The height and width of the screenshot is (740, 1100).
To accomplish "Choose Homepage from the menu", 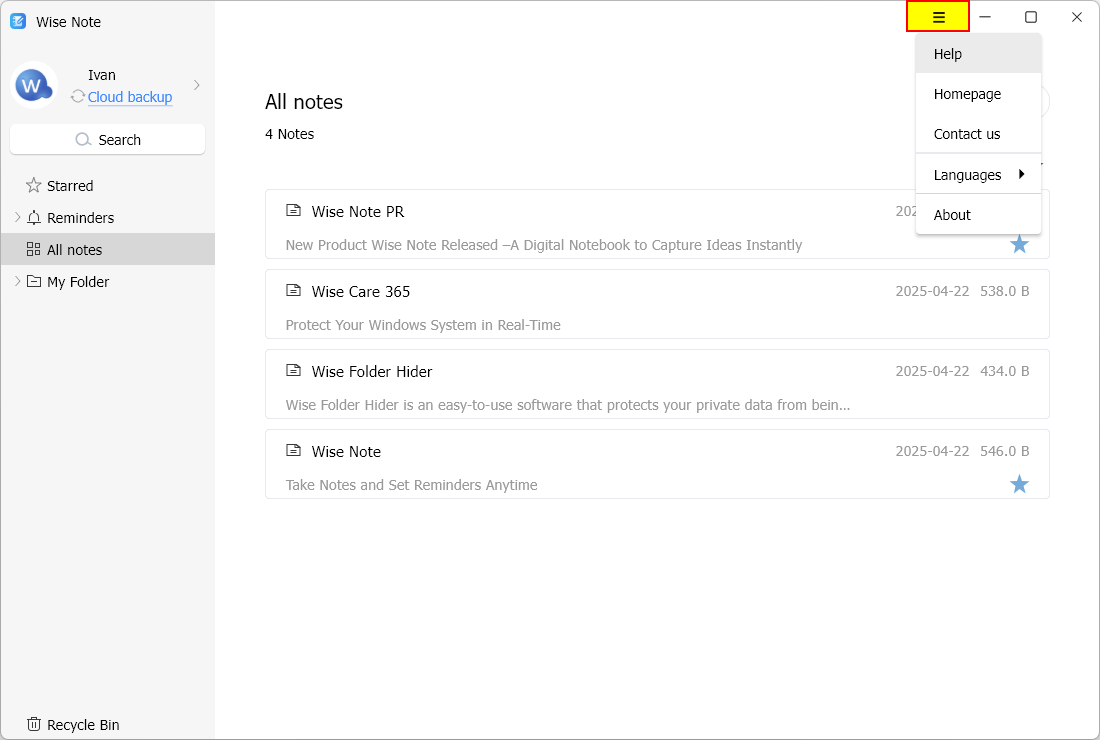I will [x=978, y=94].
